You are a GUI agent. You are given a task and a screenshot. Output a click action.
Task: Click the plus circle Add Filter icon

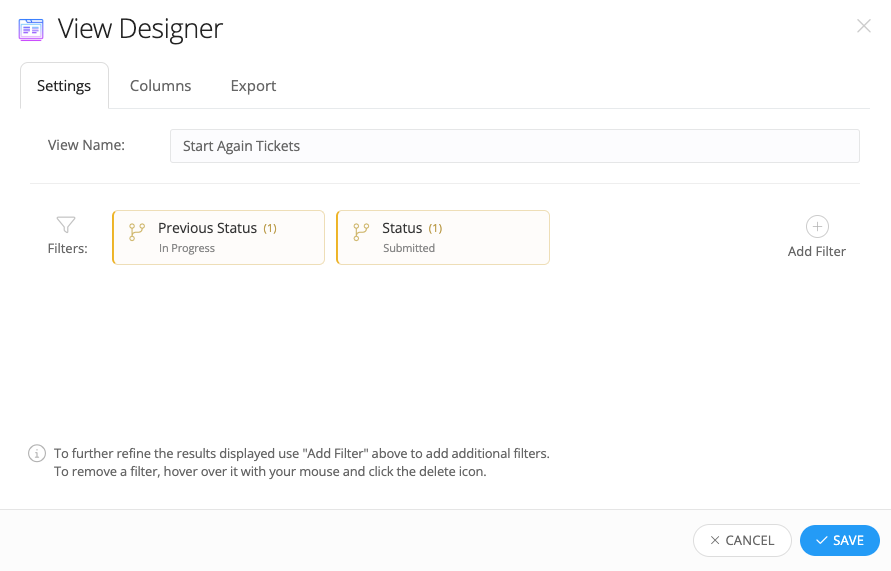817,227
